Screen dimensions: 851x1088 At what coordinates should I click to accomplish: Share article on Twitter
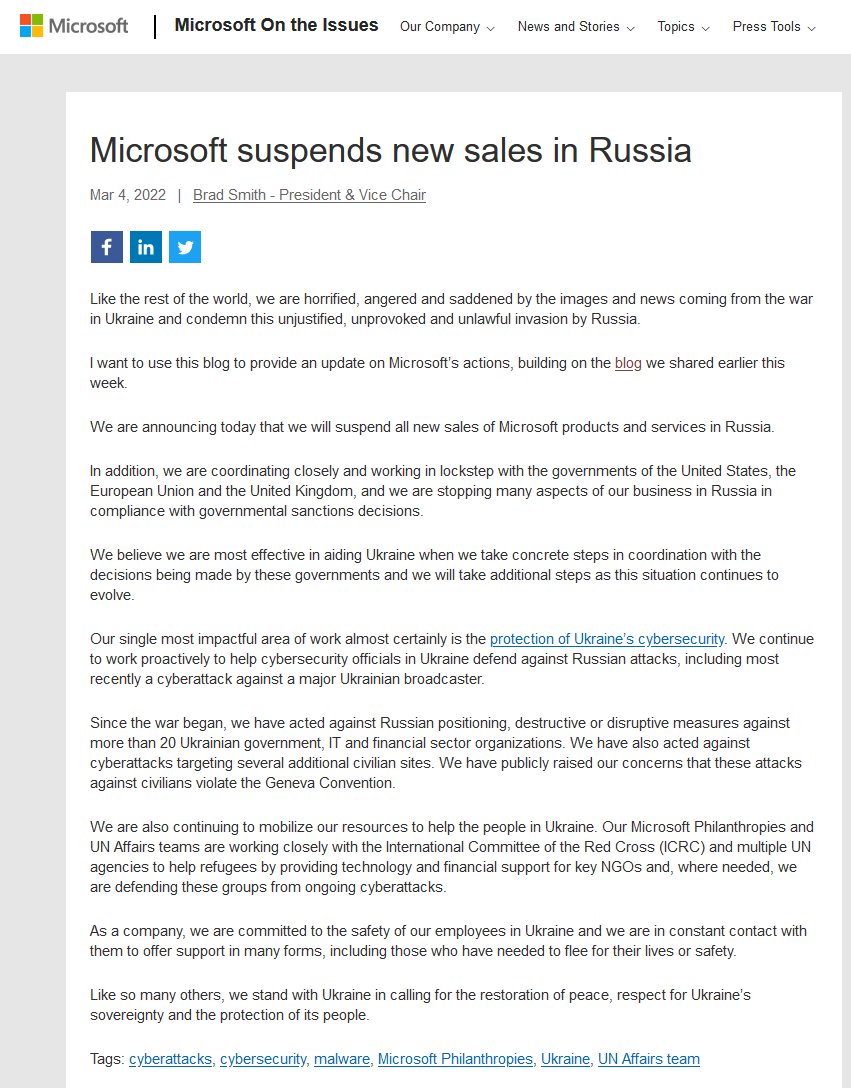point(185,247)
